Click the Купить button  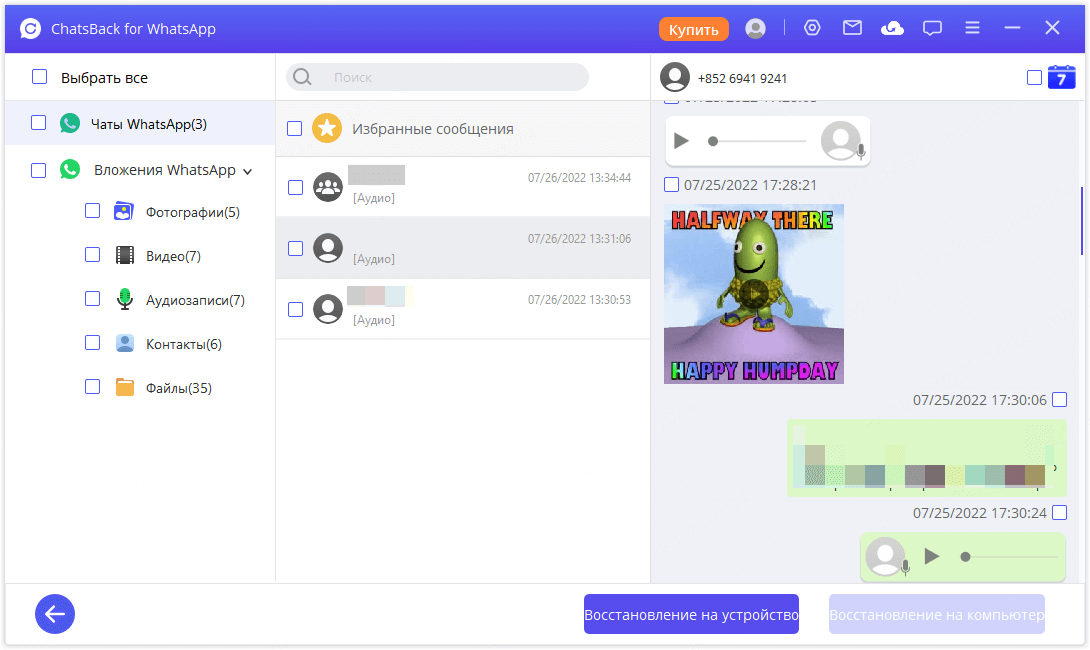tap(693, 29)
